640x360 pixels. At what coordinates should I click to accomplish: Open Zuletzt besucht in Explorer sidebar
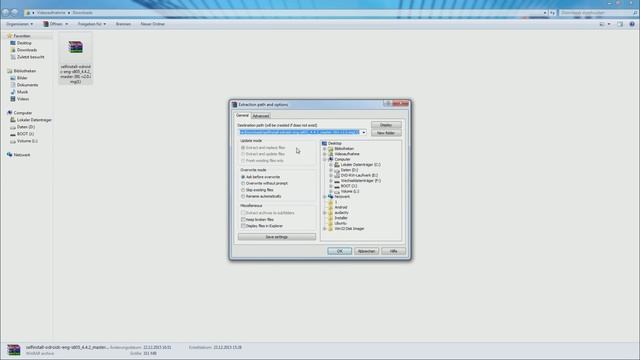[x=30, y=57]
